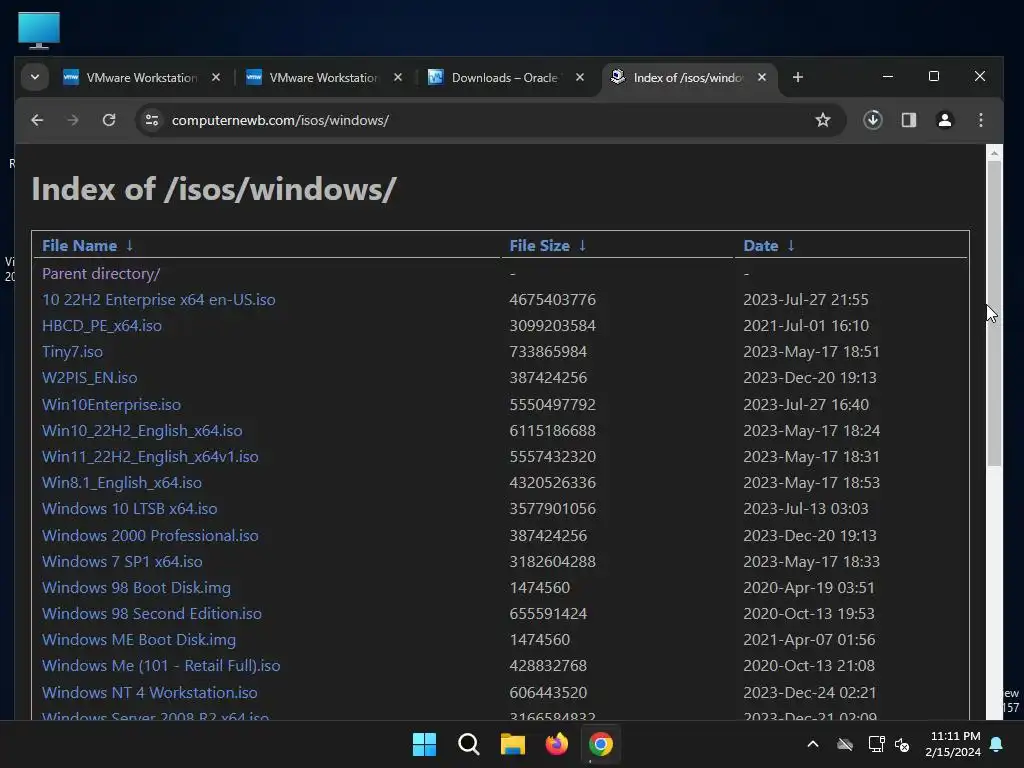Image resolution: width=1024 pixels, height=768 pixels.
Task: Close the second VMware Workstation tab
Action: click(x=398, y=77)
